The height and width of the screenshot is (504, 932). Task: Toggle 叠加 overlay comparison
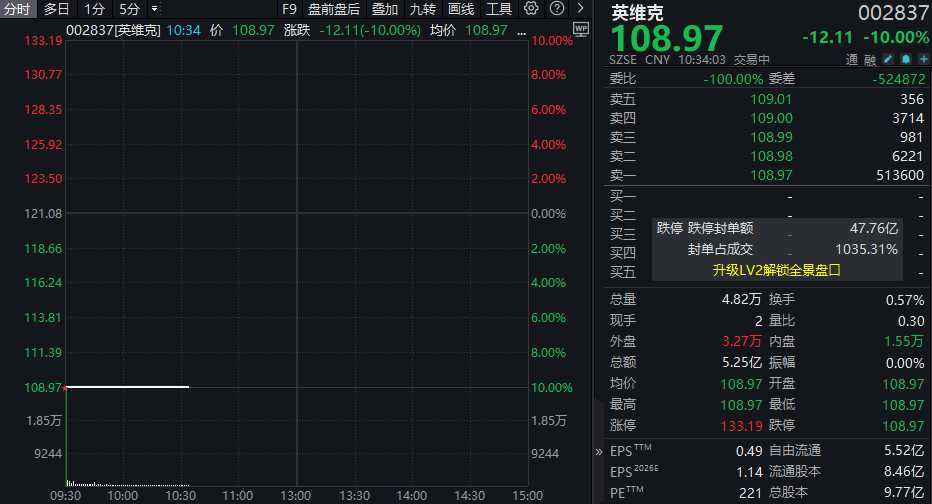point(384,9)
